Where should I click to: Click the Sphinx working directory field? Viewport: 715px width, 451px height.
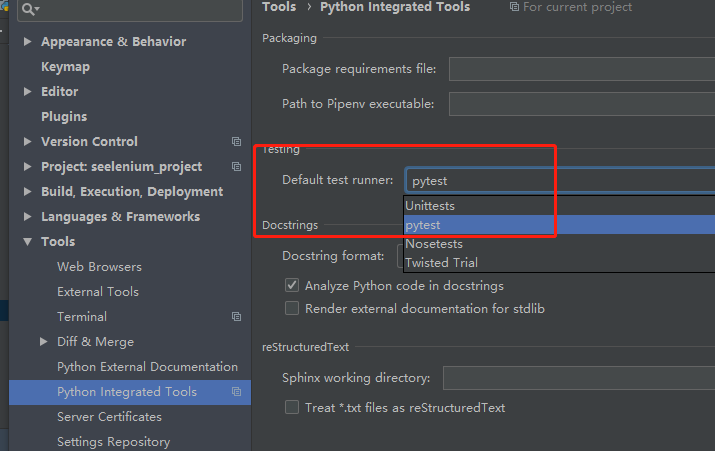(578, 379)
